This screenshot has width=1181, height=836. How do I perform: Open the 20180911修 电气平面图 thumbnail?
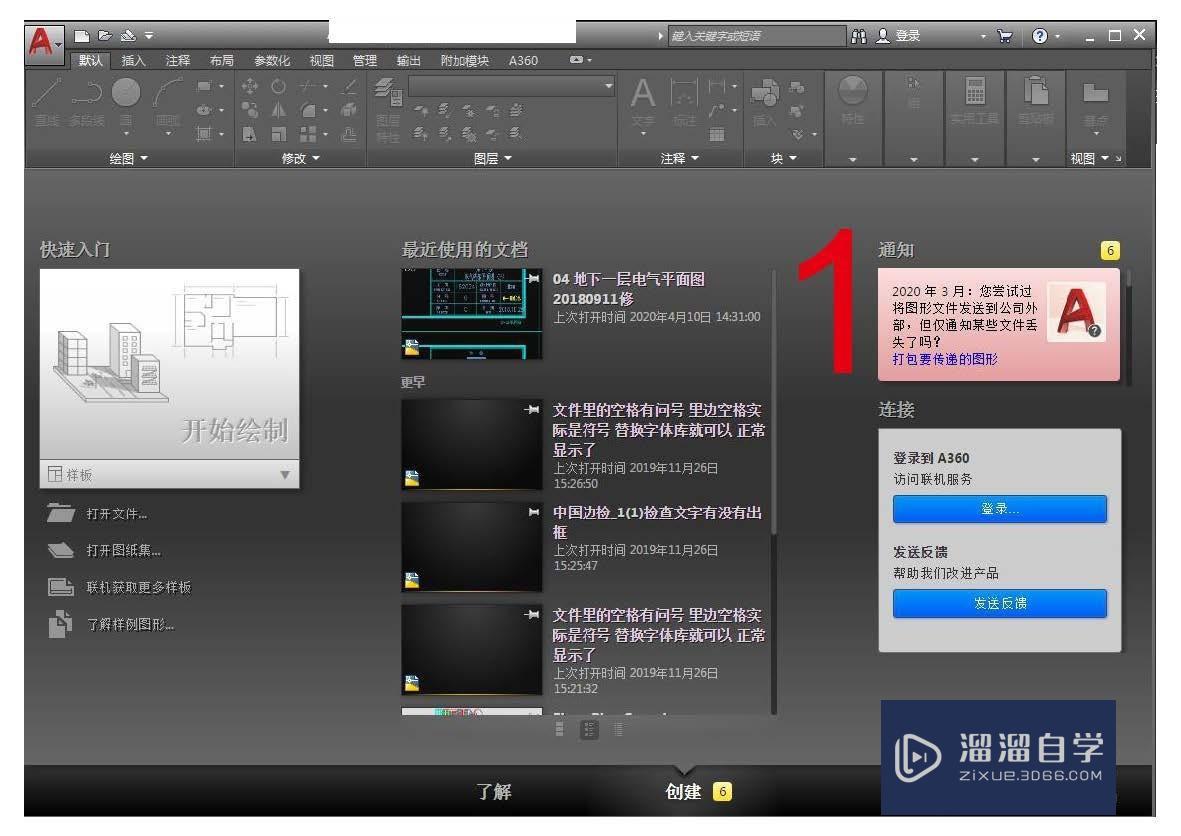coord(470,310)
